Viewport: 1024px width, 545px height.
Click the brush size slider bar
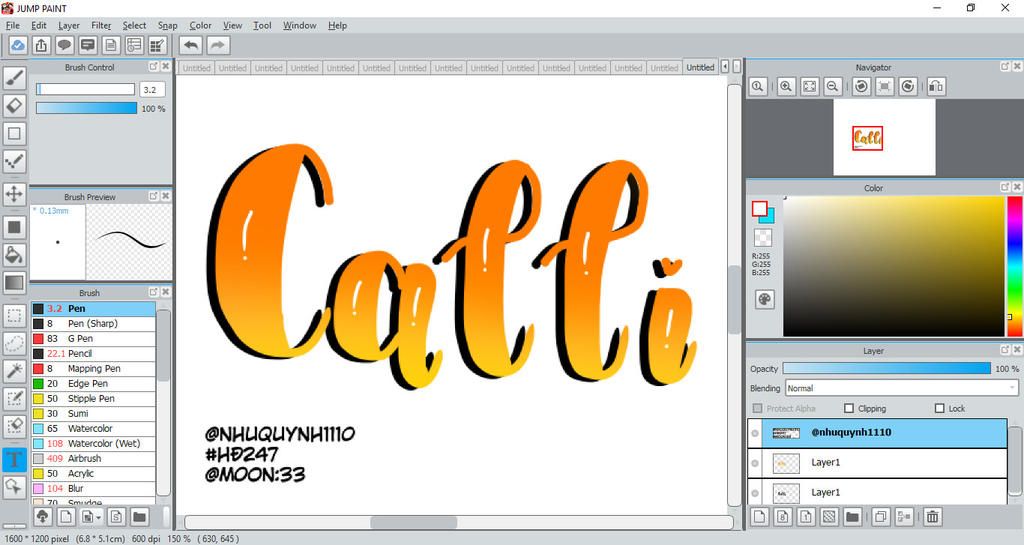point(86,89)
